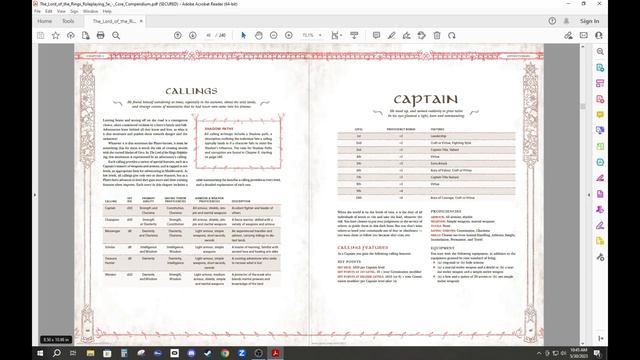Click the Sign In button
Screen dimensions: 640x360
[589, 21]
